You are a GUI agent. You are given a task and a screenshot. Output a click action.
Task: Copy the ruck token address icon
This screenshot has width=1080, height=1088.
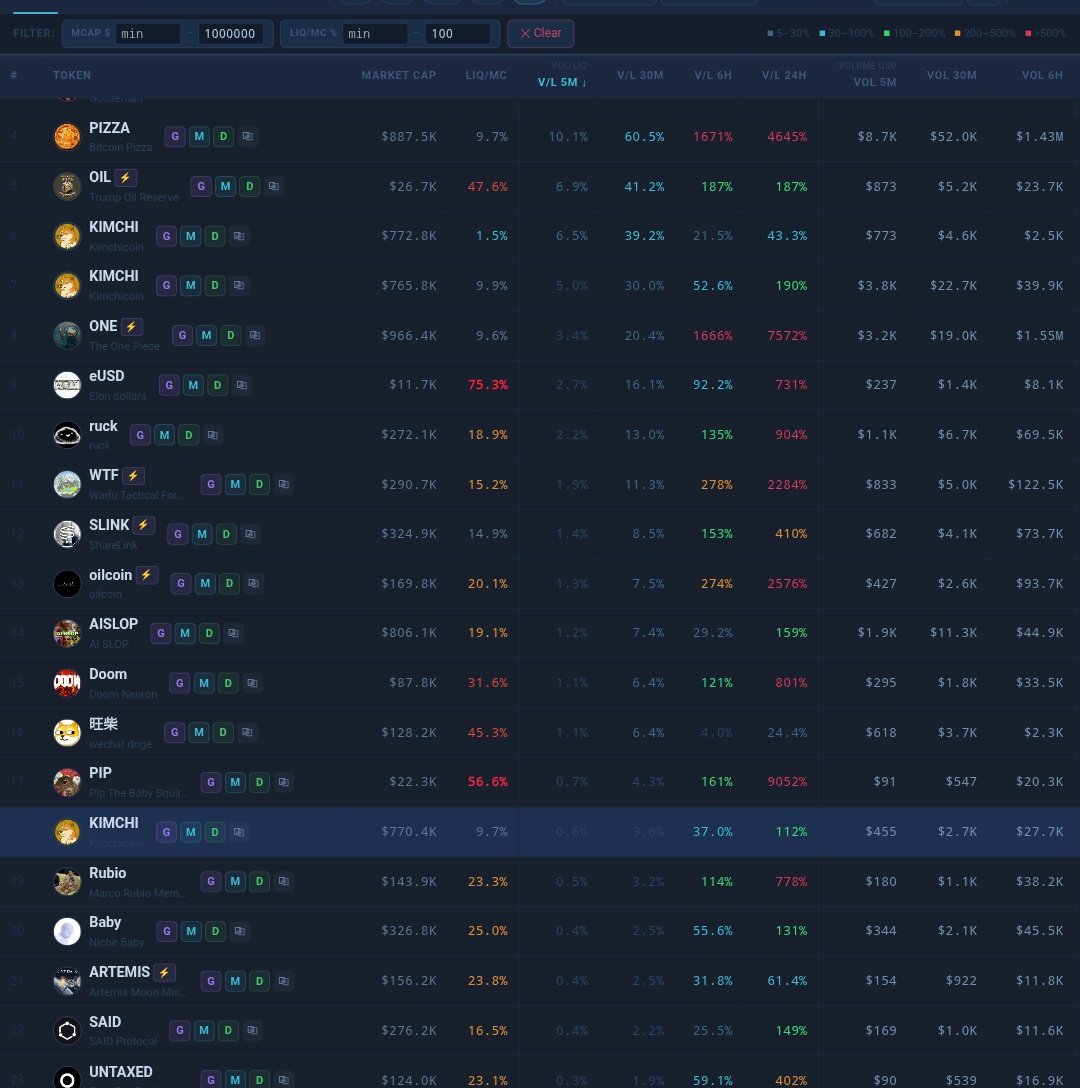(x=212, y=435)
